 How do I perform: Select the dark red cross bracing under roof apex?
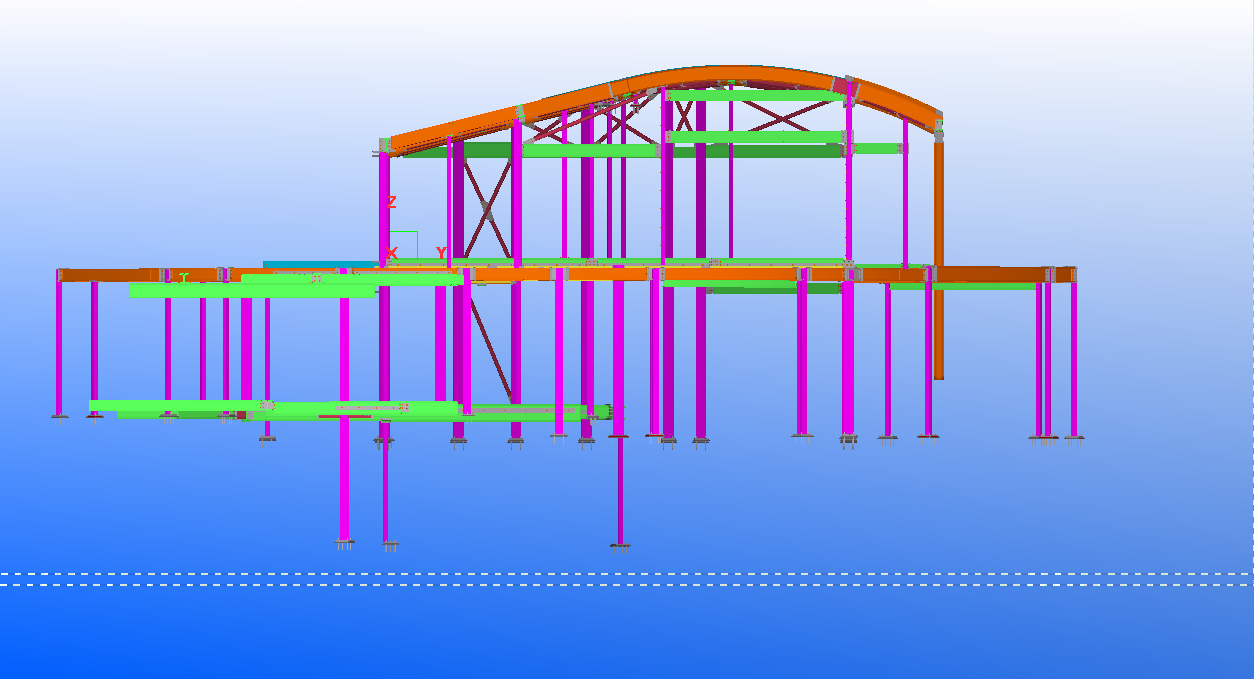click(x=684, y=116)
